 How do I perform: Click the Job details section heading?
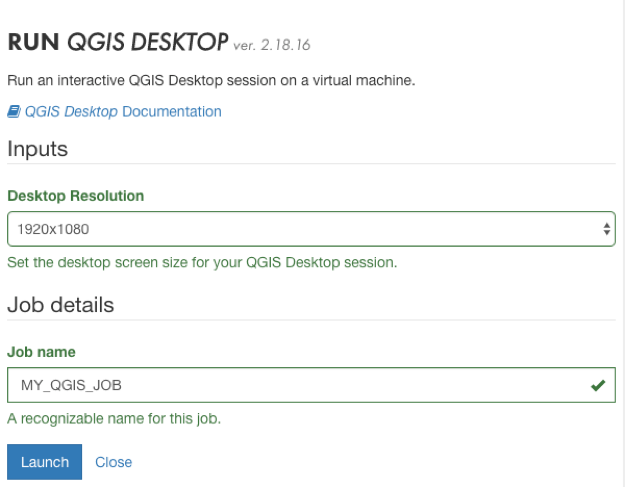(60, 305)
